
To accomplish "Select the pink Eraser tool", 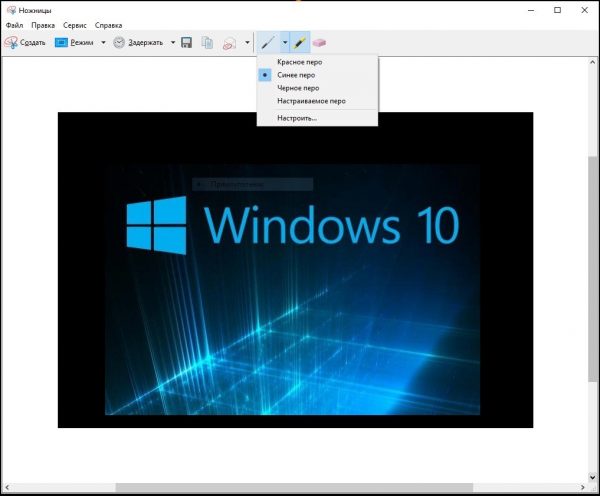I will (x=319, y=42).
